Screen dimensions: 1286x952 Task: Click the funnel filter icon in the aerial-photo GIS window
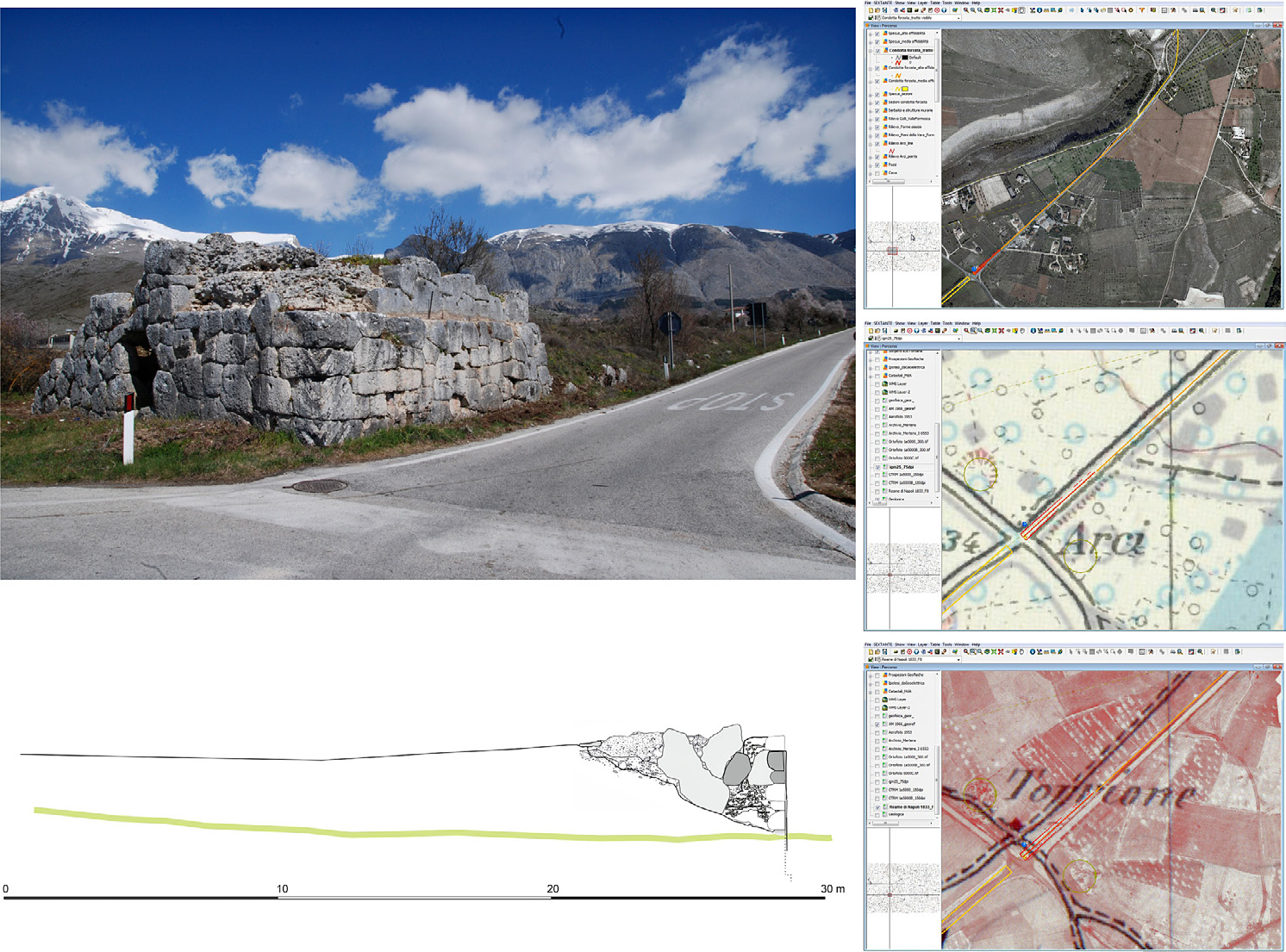[1142, 10]
